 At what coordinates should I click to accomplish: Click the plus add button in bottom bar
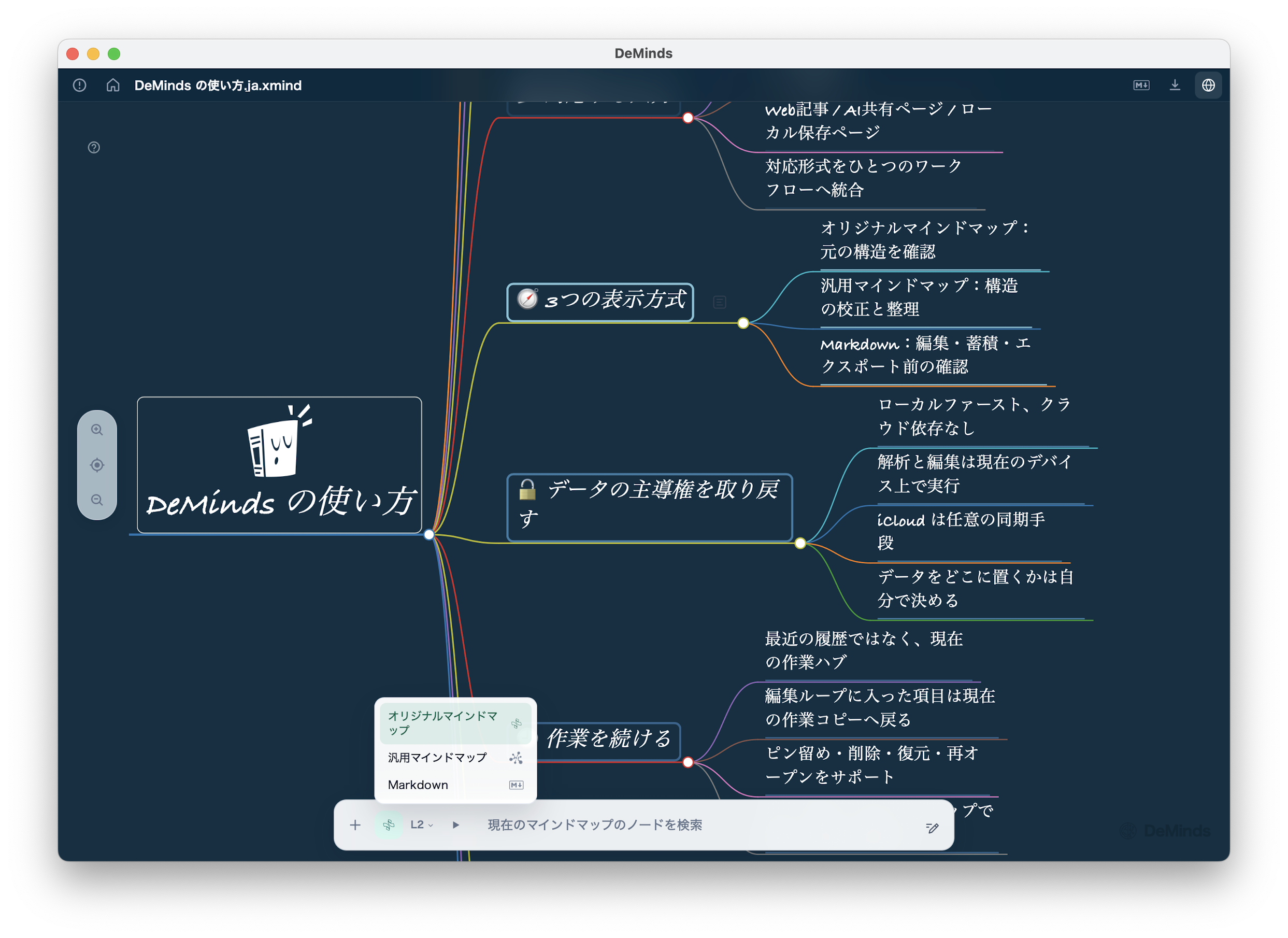point(355,825)
